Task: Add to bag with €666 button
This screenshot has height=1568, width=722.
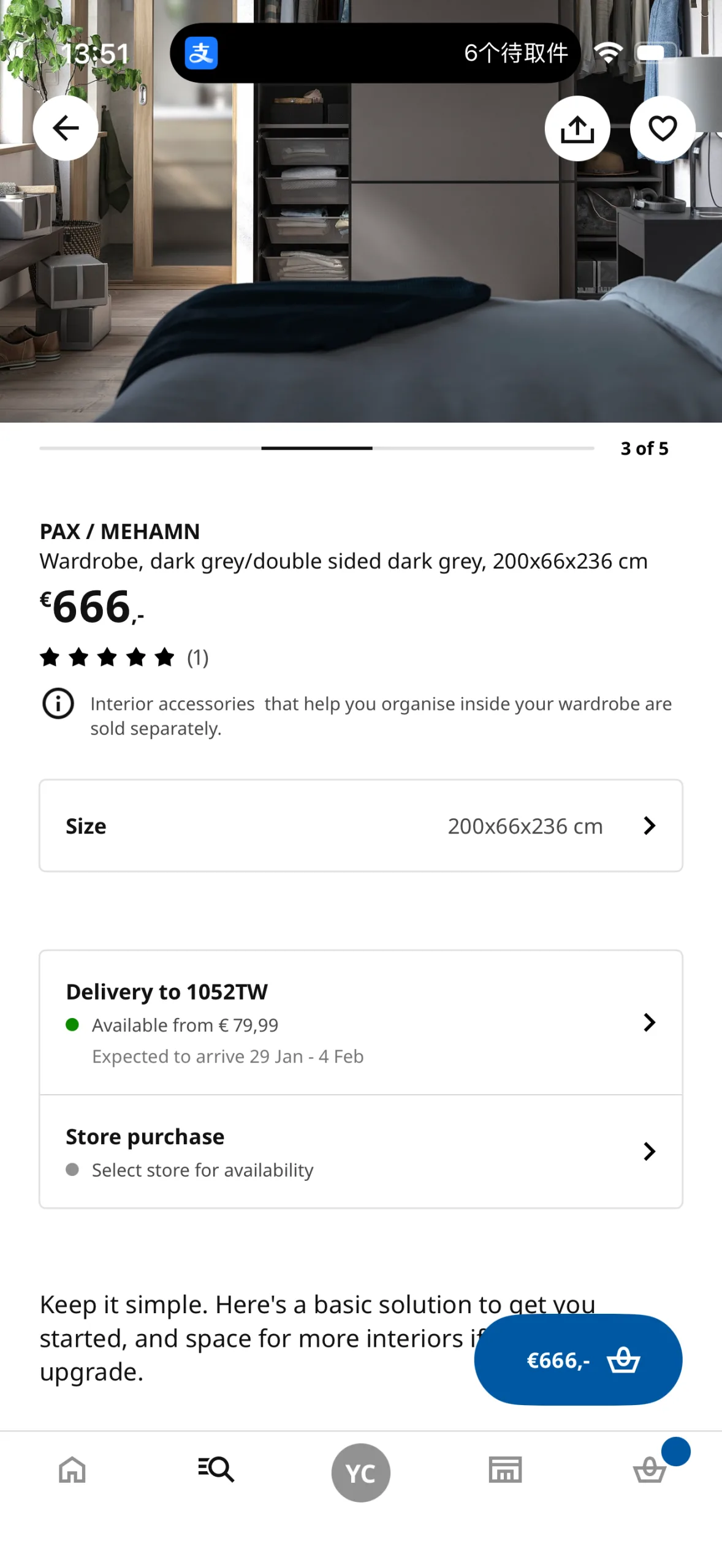Action: tap(577, 1359)
